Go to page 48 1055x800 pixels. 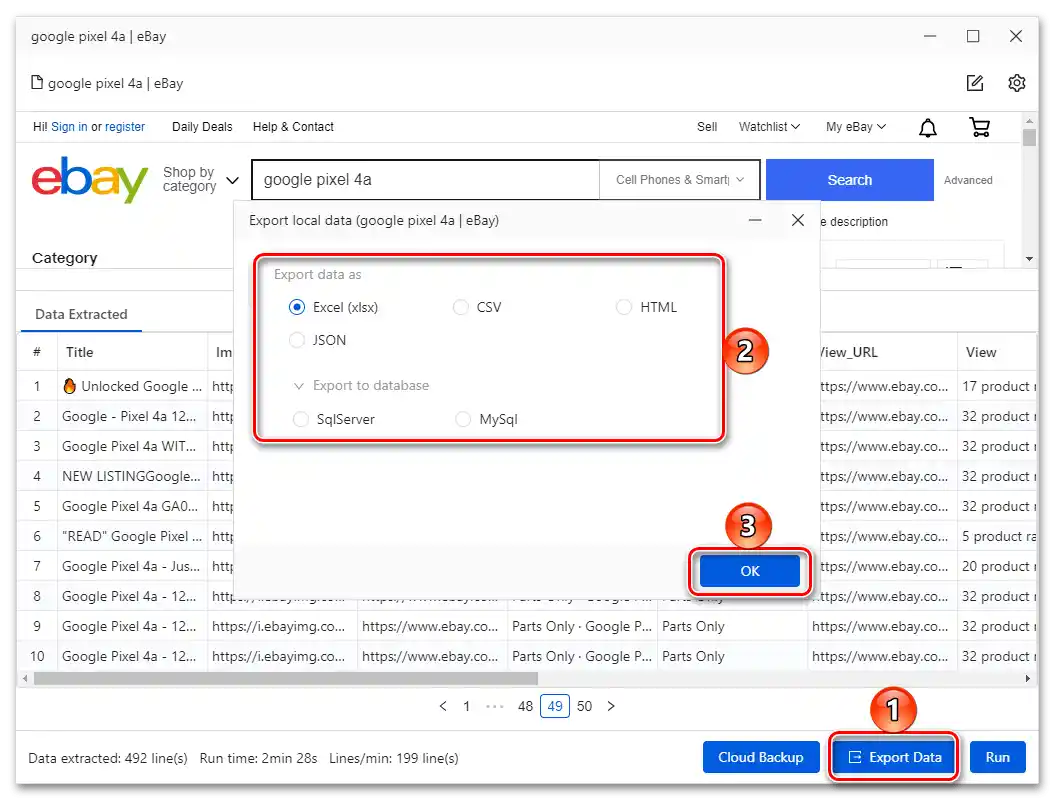525,706
